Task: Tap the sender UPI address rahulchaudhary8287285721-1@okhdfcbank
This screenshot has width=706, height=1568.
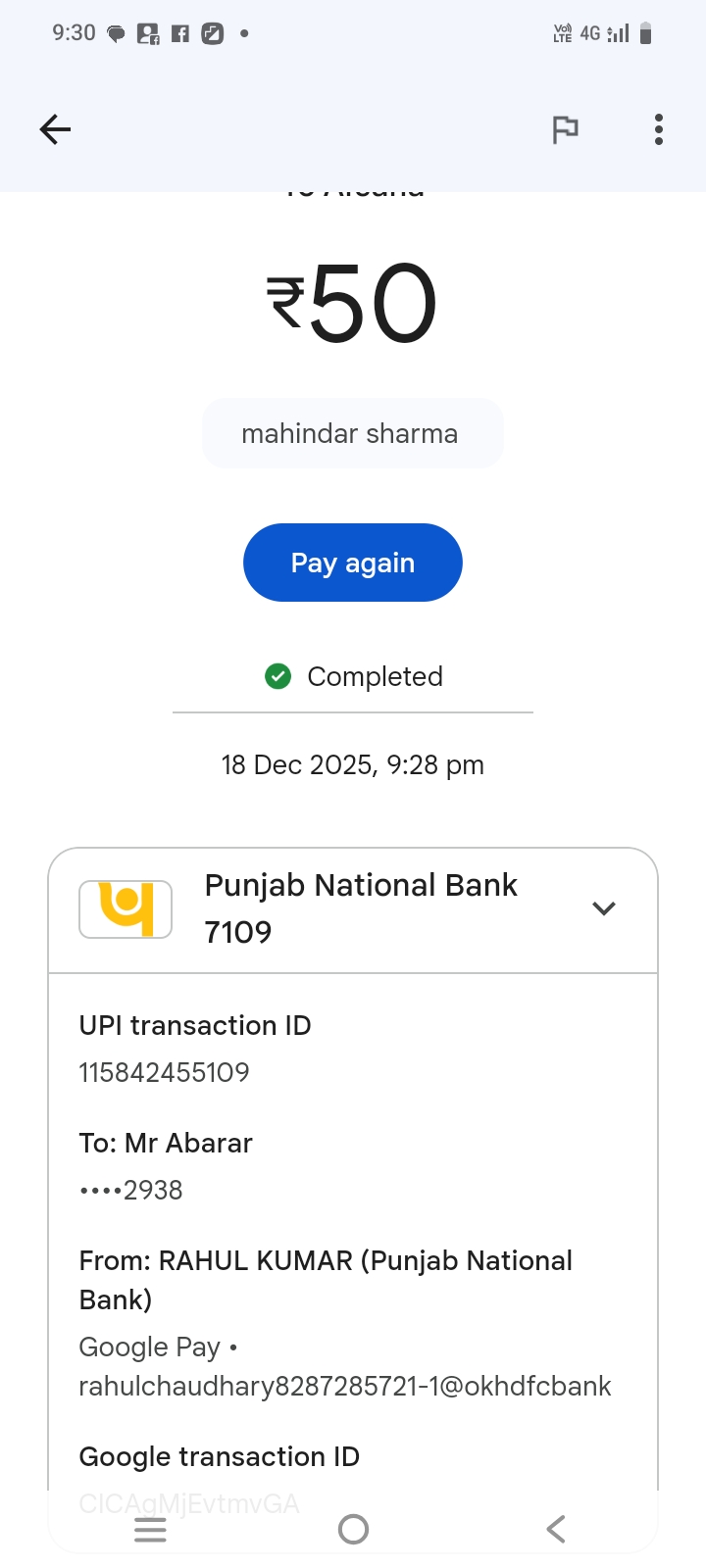Action: (345, 1386)
